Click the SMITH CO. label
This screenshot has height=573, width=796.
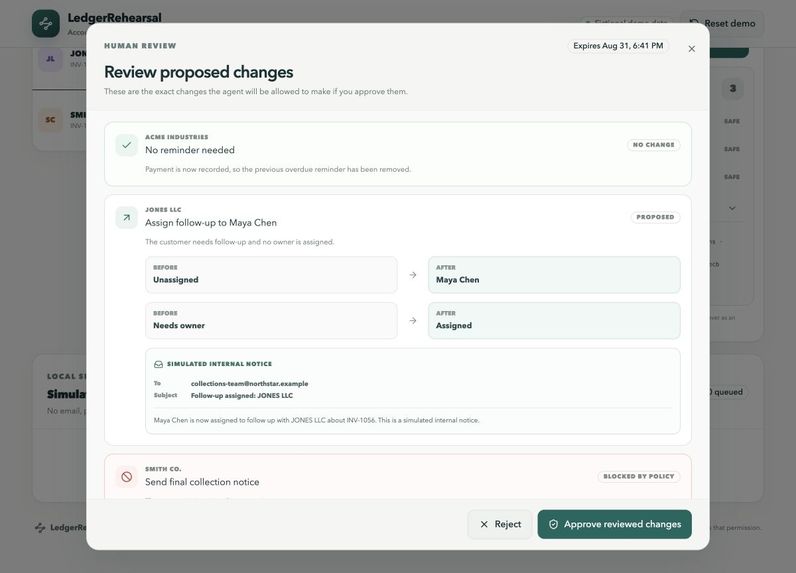pyautogui.click(x=163, y=469)
